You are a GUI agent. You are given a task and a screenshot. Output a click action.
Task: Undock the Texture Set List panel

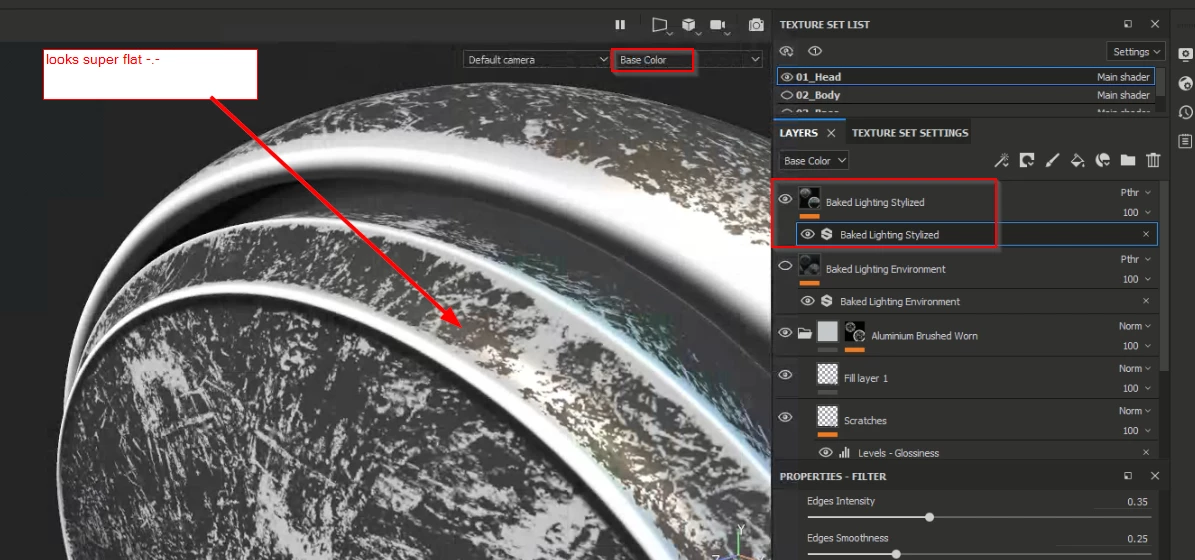coord(1128,24)
